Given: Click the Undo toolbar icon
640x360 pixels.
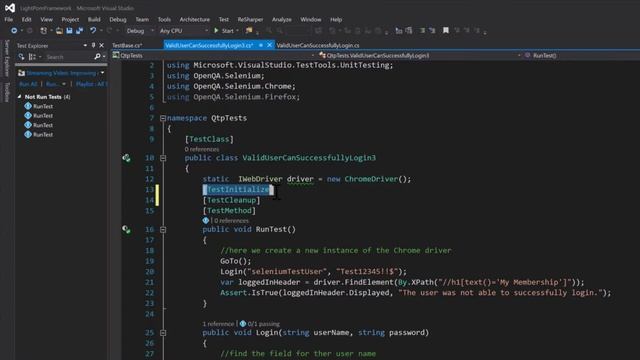Looking at the screenshot, I should pyautogui.click(x=93, y=31).
